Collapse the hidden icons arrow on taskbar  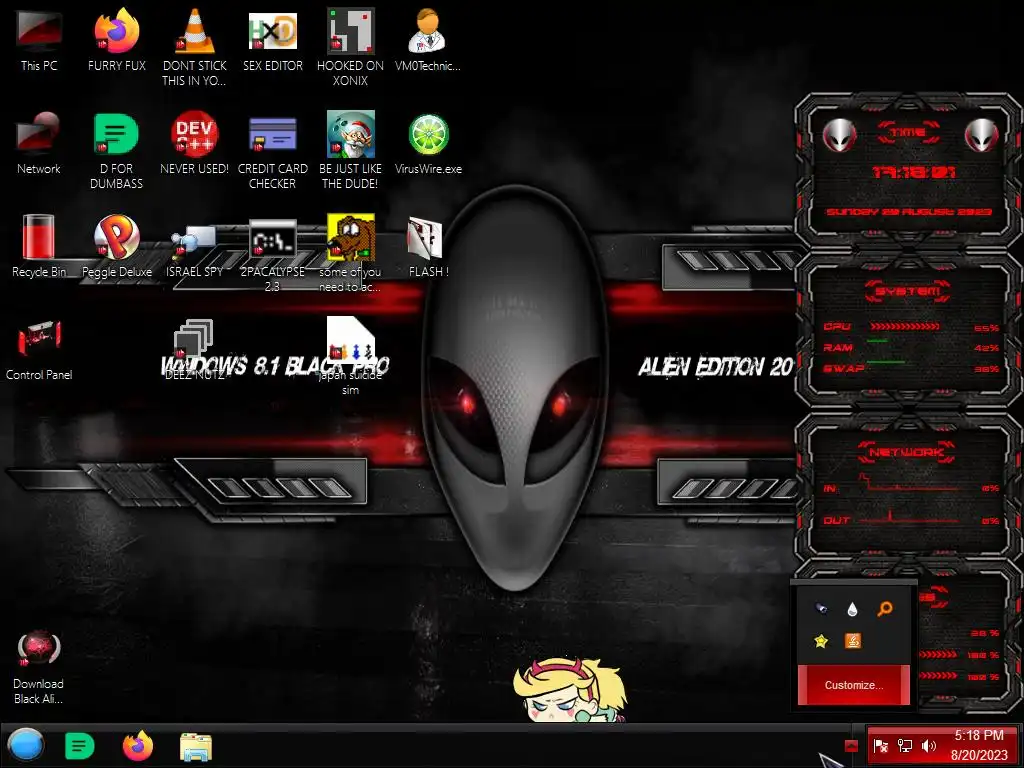click(850, 745)
